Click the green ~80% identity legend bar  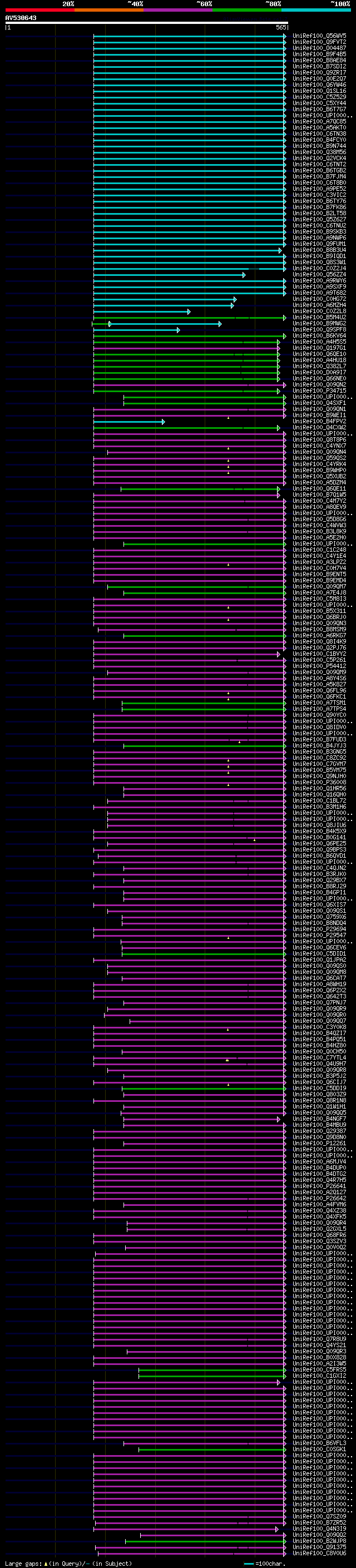click(x=247, y=10)
